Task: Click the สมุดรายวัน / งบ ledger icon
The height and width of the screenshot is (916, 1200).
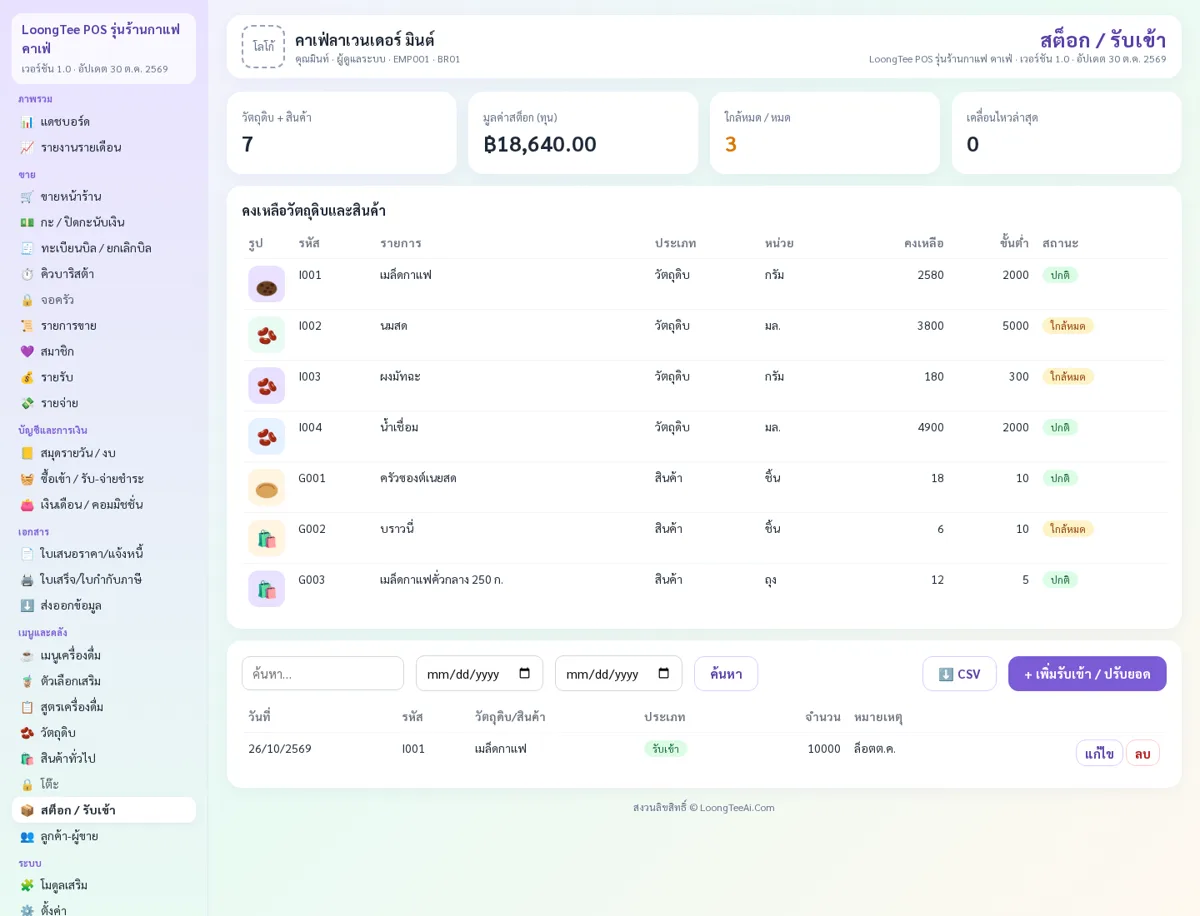Action: click(x=27, y=453)
